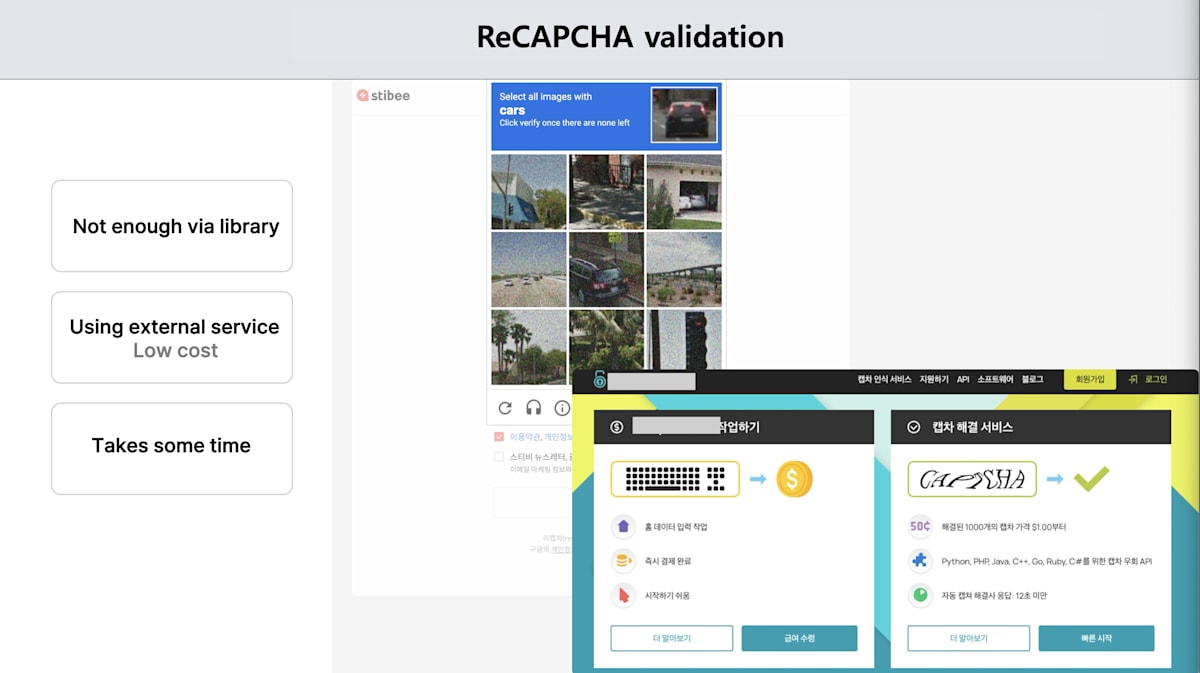Click the blue puzzle piece icon

click(920, 561)
